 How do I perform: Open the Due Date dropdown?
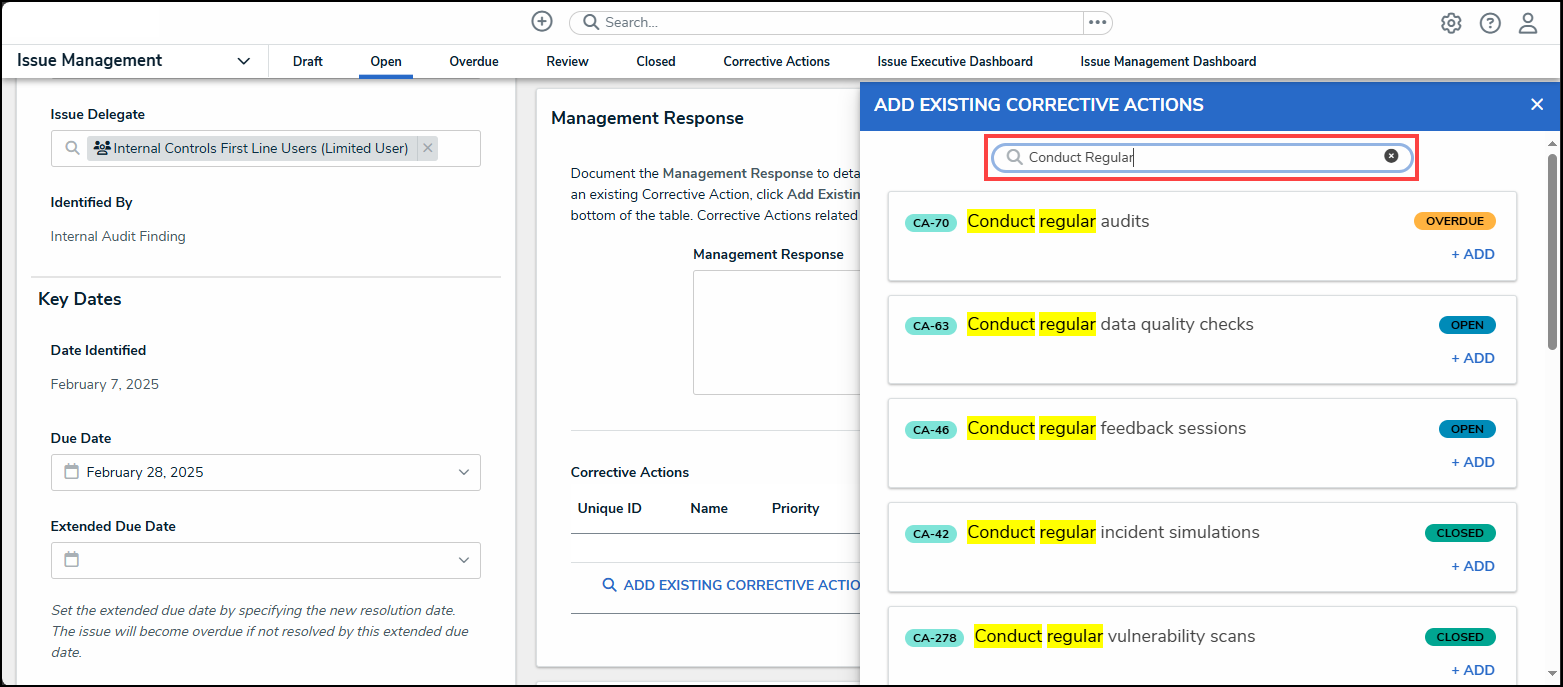pyautogui.click(x=464, y=472)
